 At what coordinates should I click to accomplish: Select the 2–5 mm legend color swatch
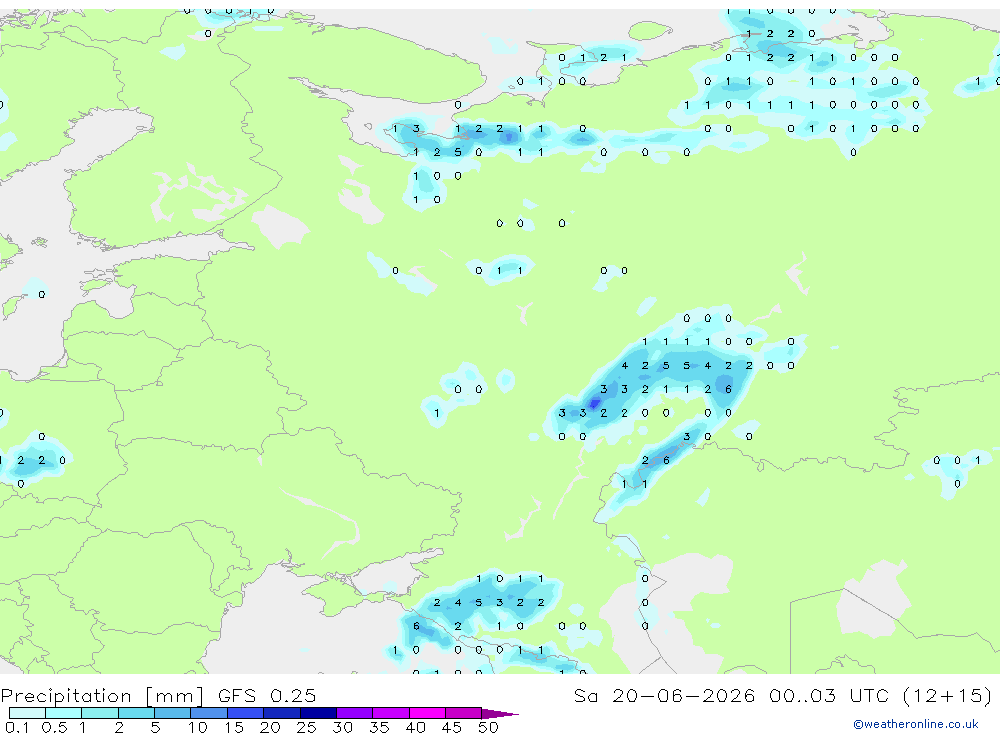tap(136, 713)
